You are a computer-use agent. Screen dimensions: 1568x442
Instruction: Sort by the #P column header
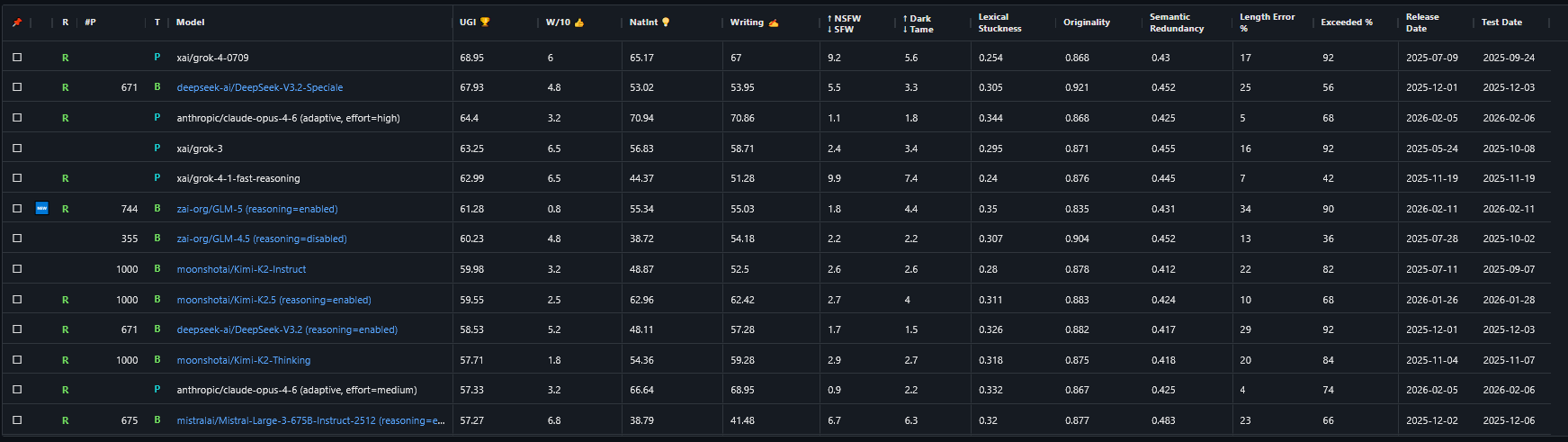point(90,23)
